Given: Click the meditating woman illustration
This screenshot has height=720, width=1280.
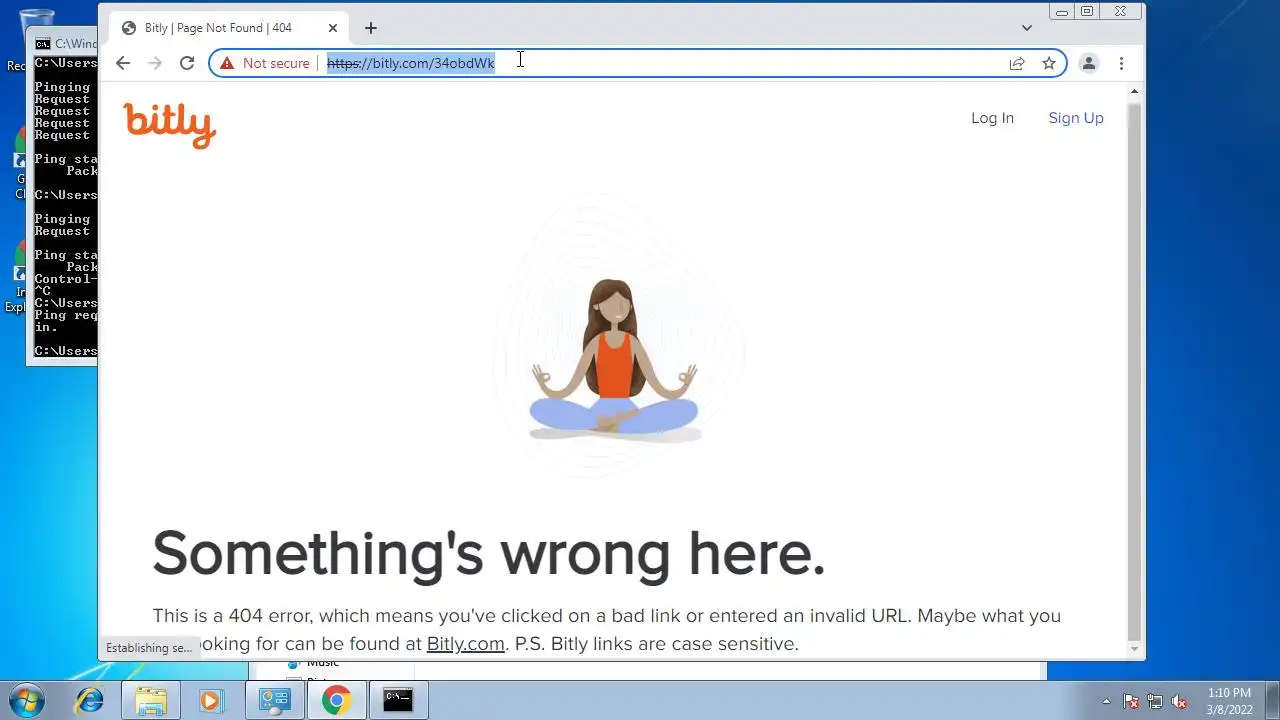Looking at the screenshot, I should coord(614,360).
